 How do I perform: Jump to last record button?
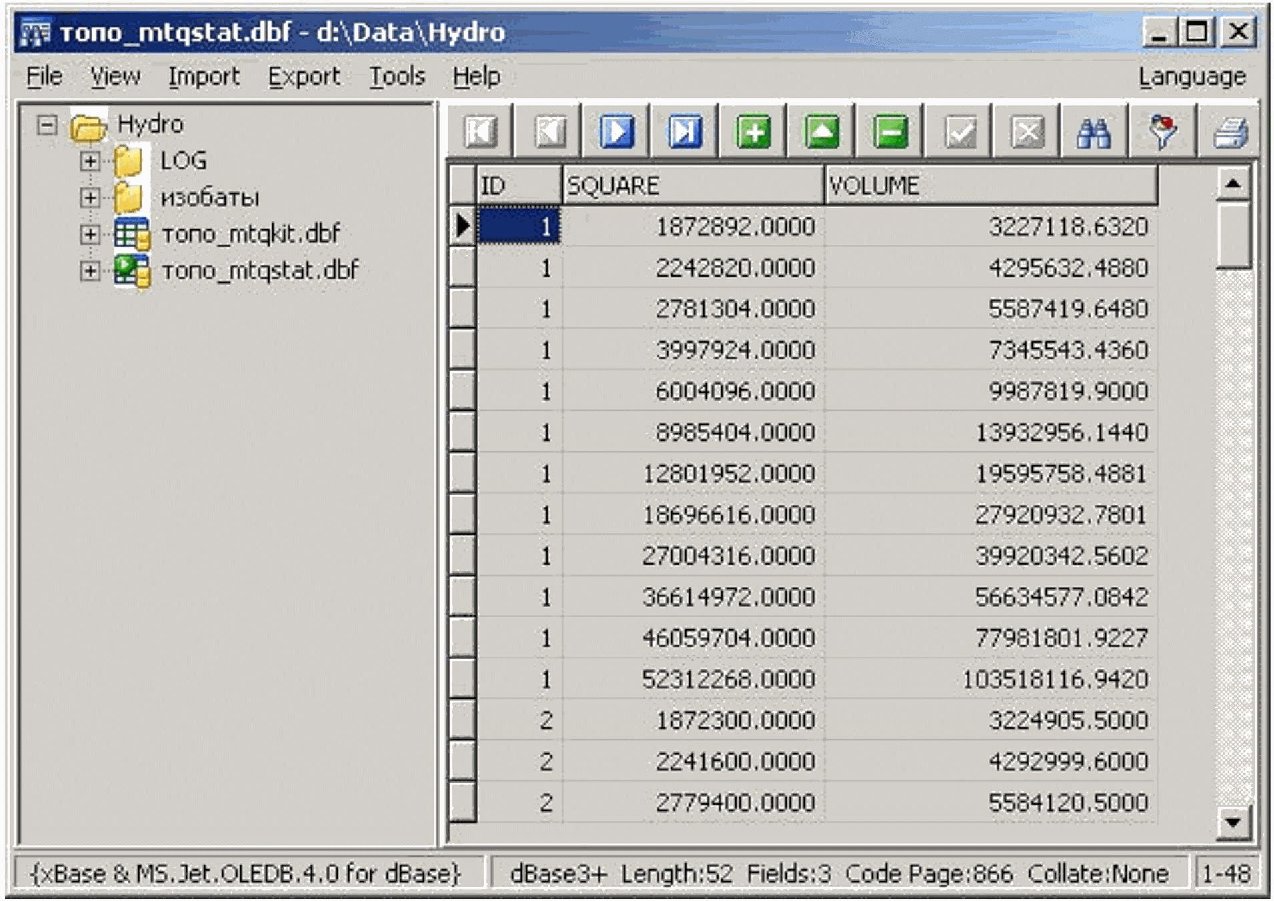click(x=686, y=131)
